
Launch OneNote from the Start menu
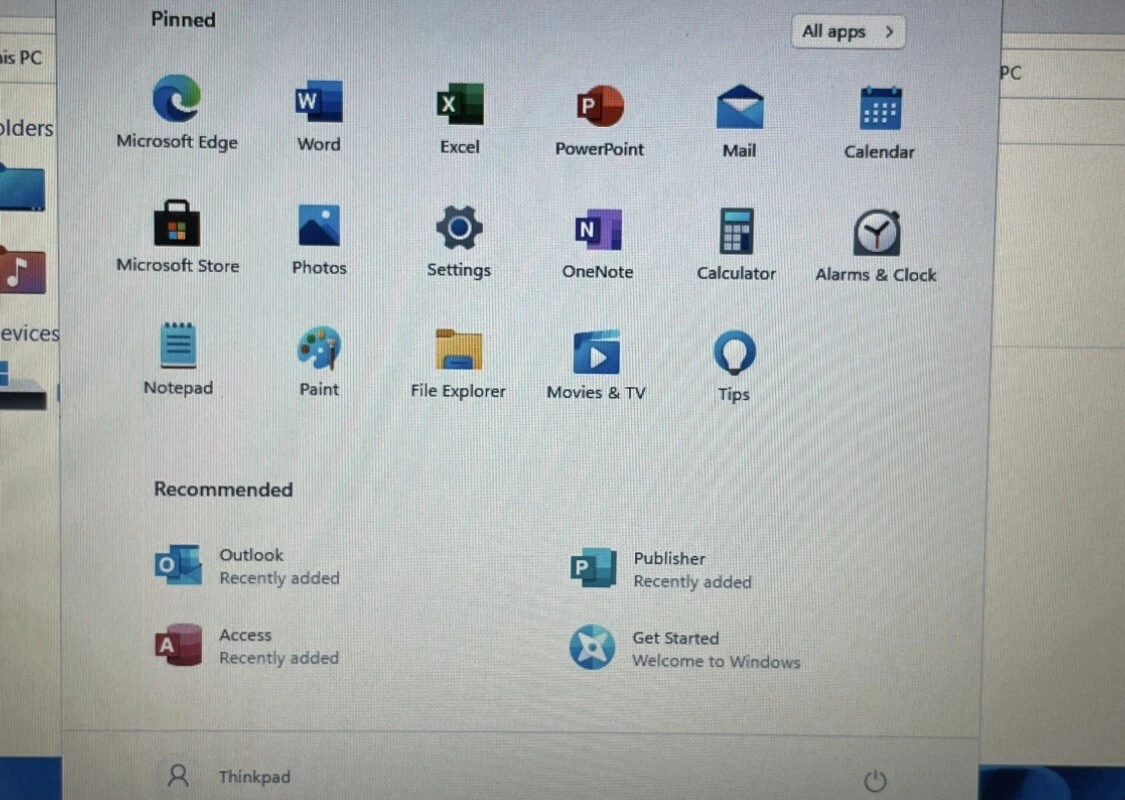tap(598, 244)
